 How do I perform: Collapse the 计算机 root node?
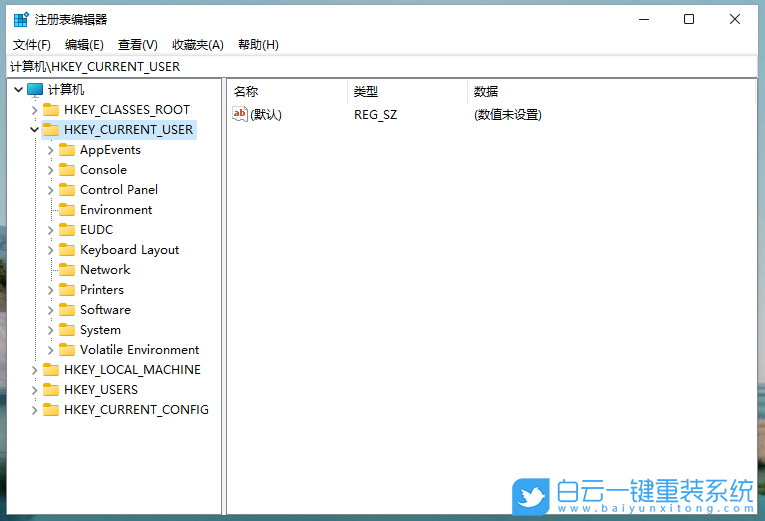point(19,90)
